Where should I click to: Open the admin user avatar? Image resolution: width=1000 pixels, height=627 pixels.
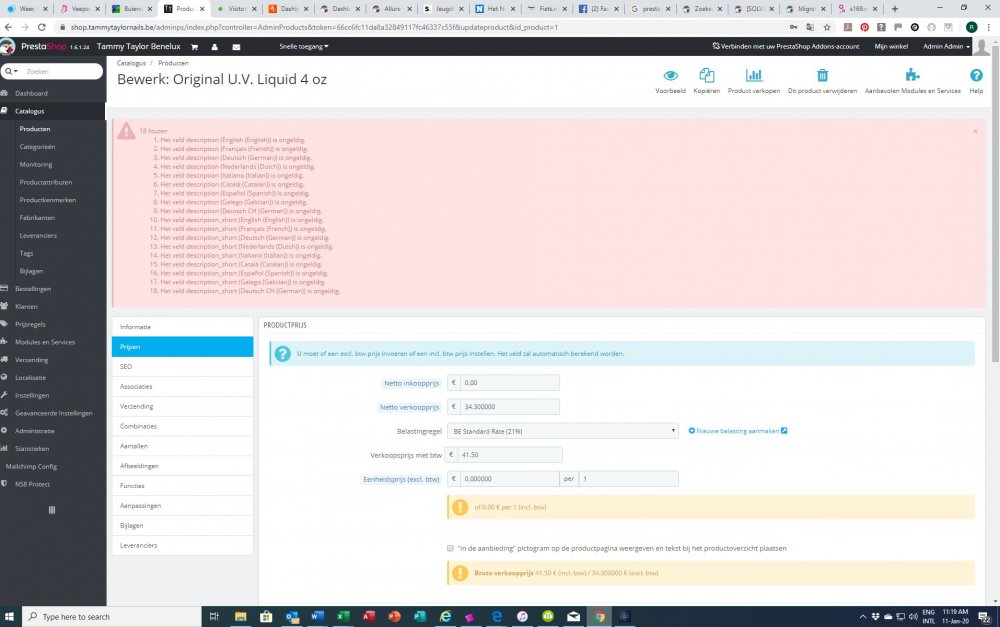coord(982,47)
